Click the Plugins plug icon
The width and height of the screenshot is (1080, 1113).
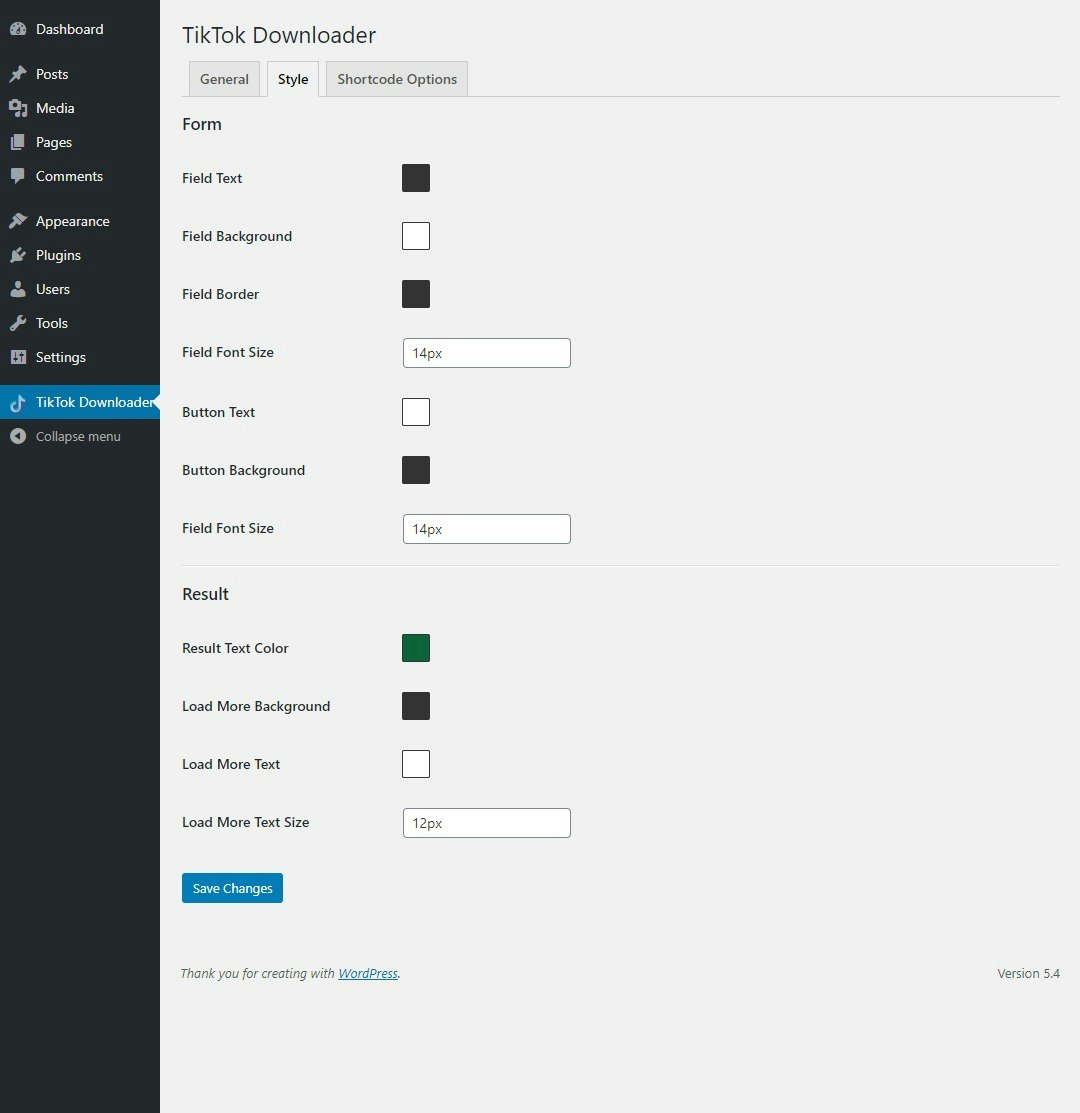[x=18, y=255]
